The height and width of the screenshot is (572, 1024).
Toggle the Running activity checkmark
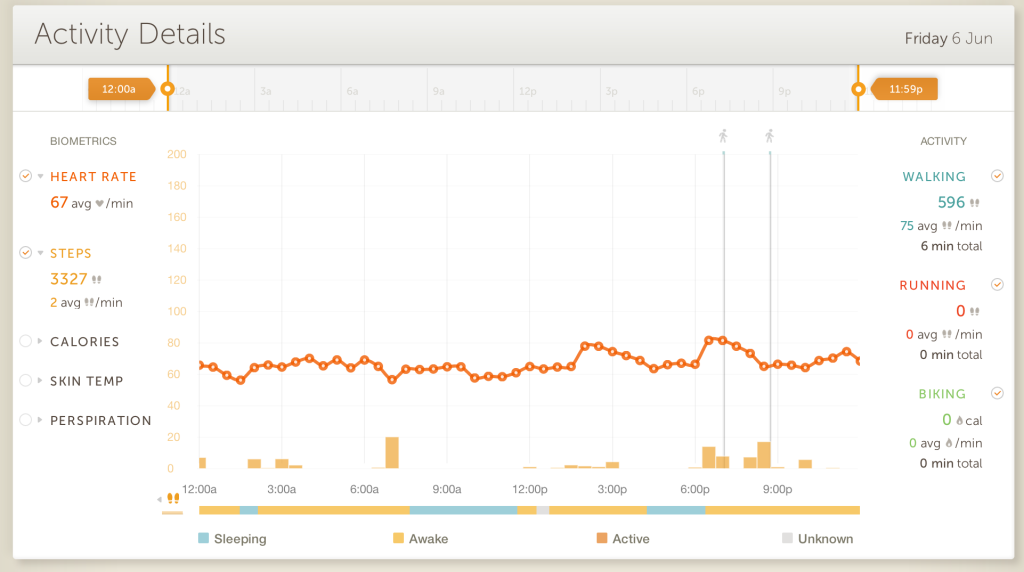[x=997, y=285]
